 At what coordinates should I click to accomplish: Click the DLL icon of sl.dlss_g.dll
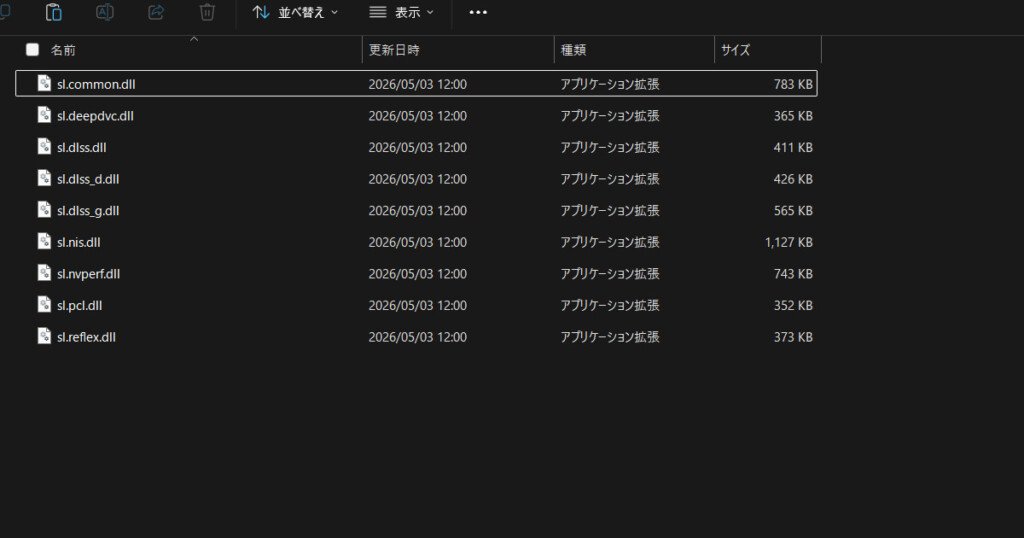(44, 210)
